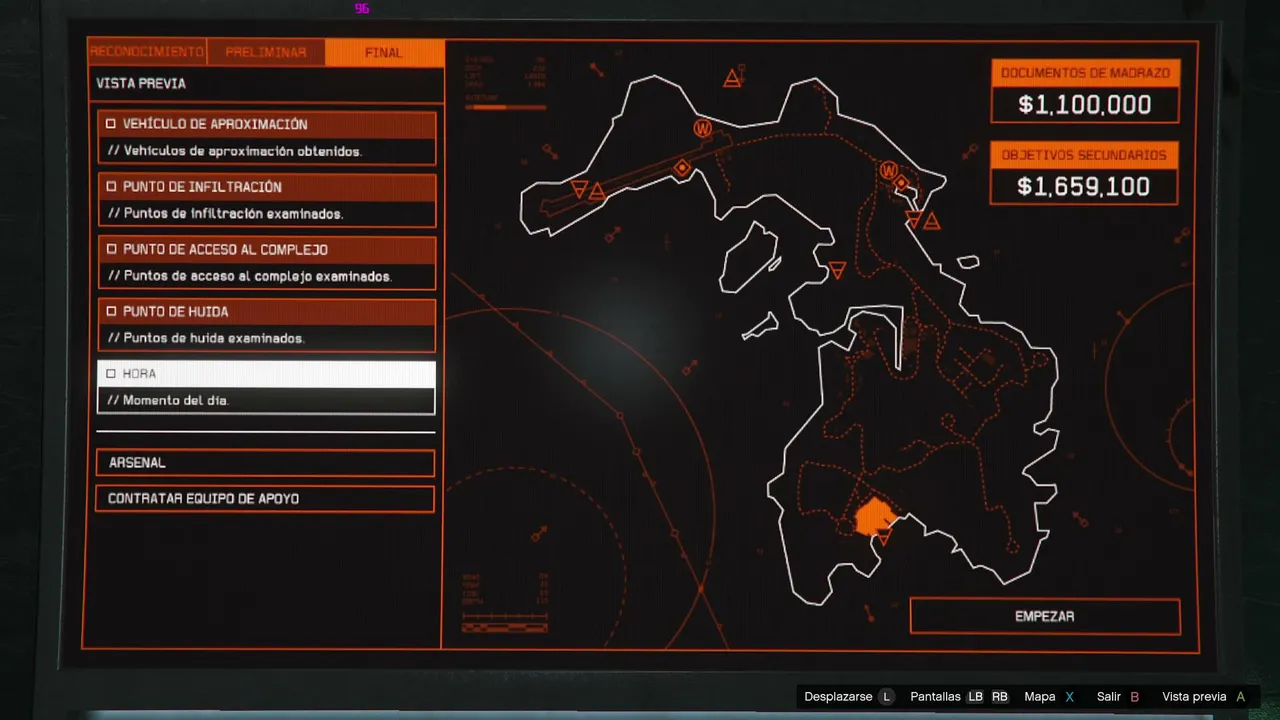This screenshot has height=720, width=1280.
Task: Pick the upward triangle at the airstrip's west end
Action: pyautogui.click(x=597, y=190)
